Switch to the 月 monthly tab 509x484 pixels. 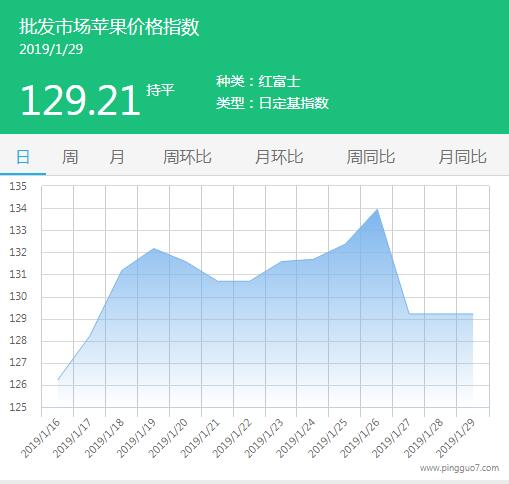(117, 157)
